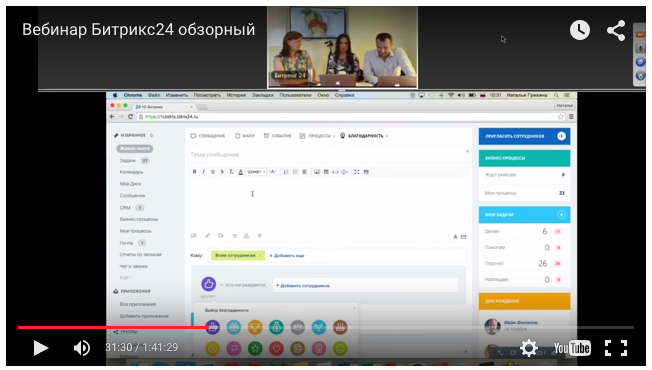Enter fullscreen mode
The width and height of the screenshot is (652, 370).
[616, 348]
